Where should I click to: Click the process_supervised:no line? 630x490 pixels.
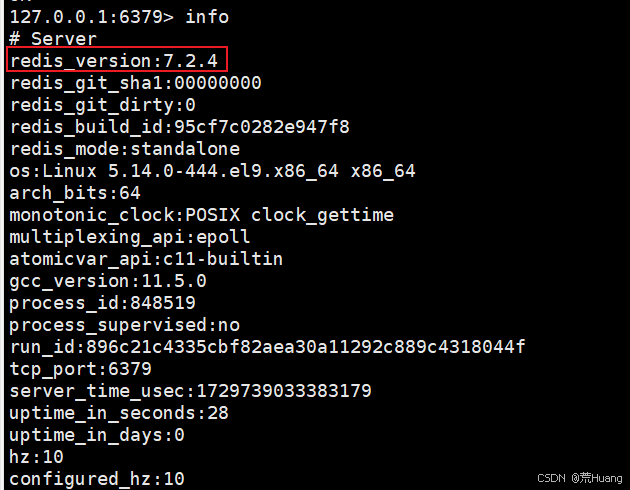tap(124, 325)
